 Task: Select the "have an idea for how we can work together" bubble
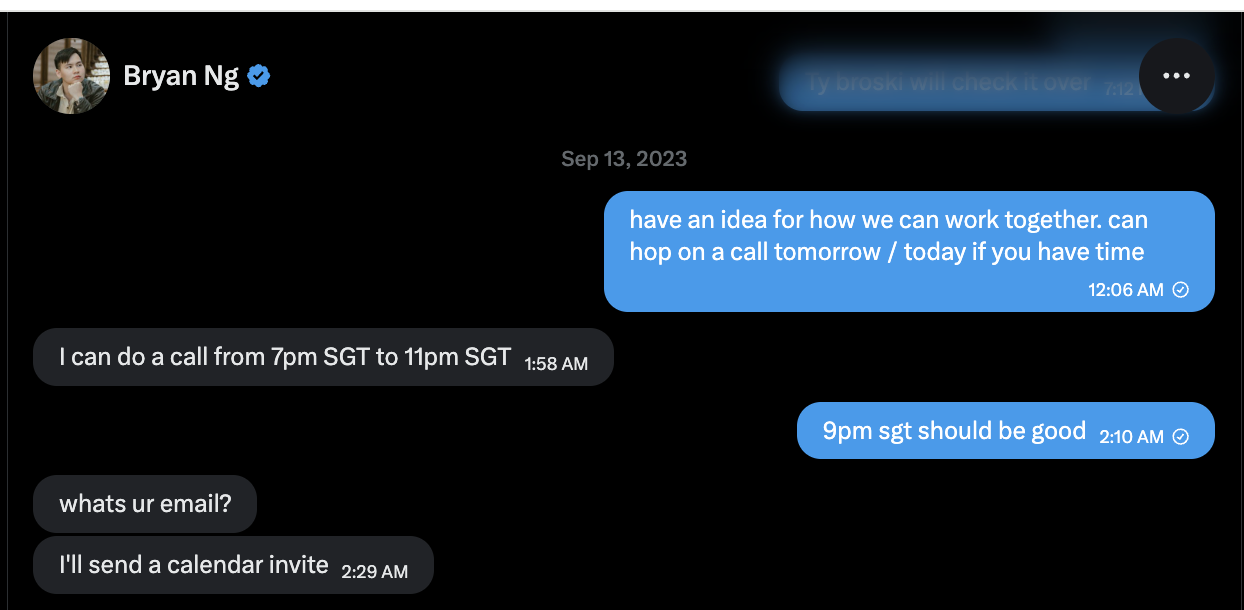[x=890, y=235]
